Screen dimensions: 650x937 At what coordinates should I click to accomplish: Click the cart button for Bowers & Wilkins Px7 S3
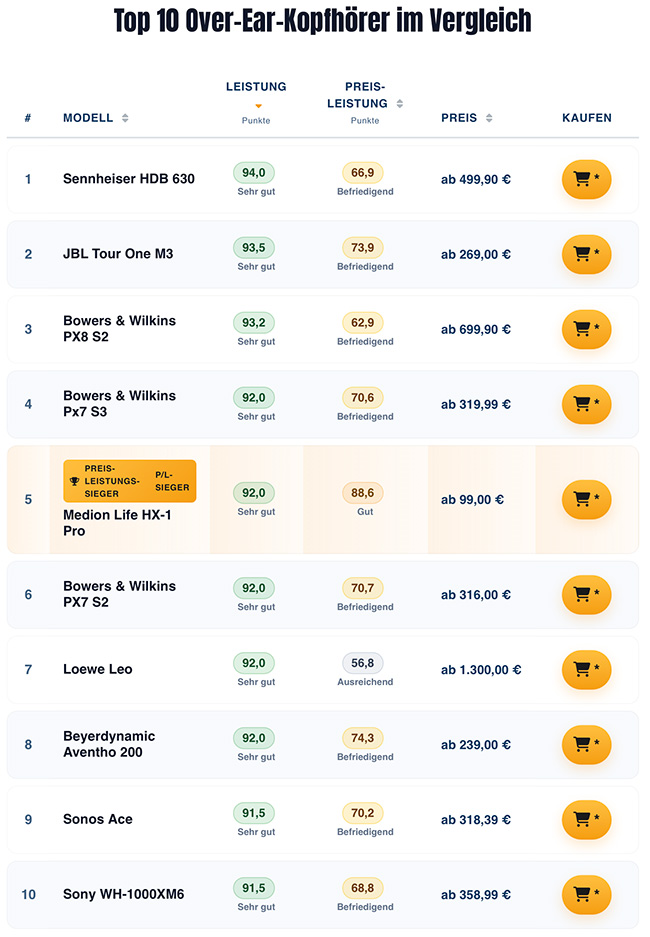click(x=586, y=405)
